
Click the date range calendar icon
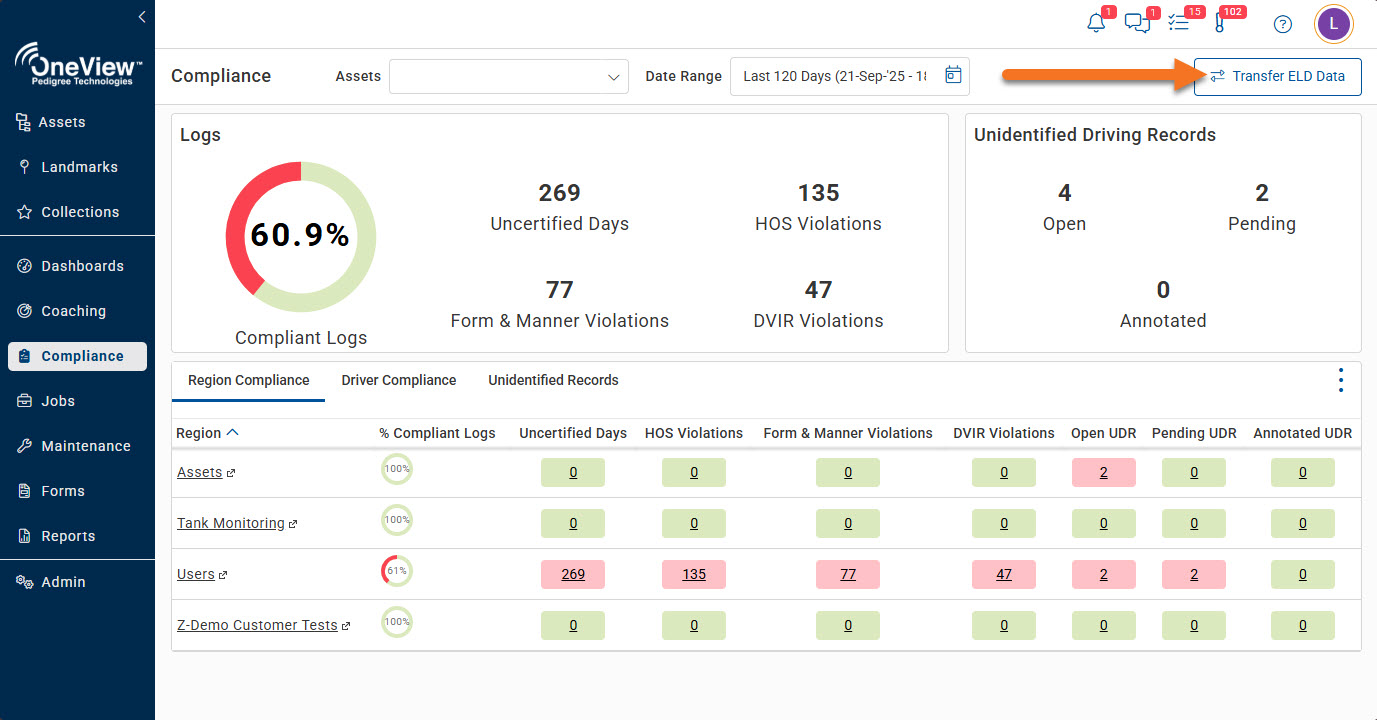pos(953,76)
